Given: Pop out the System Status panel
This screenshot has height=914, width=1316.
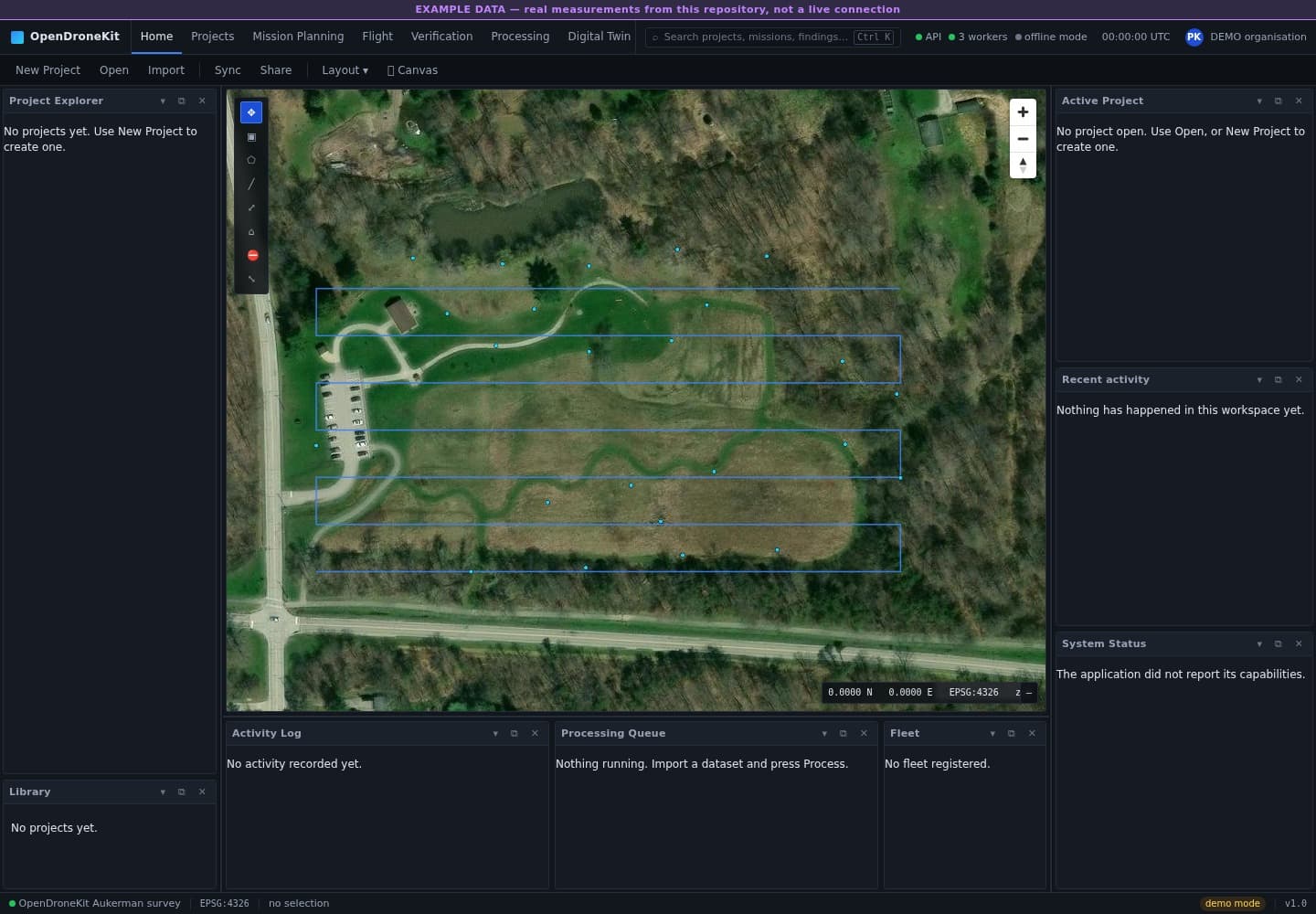Looking at the screenshot, I should click(1279, 643).
